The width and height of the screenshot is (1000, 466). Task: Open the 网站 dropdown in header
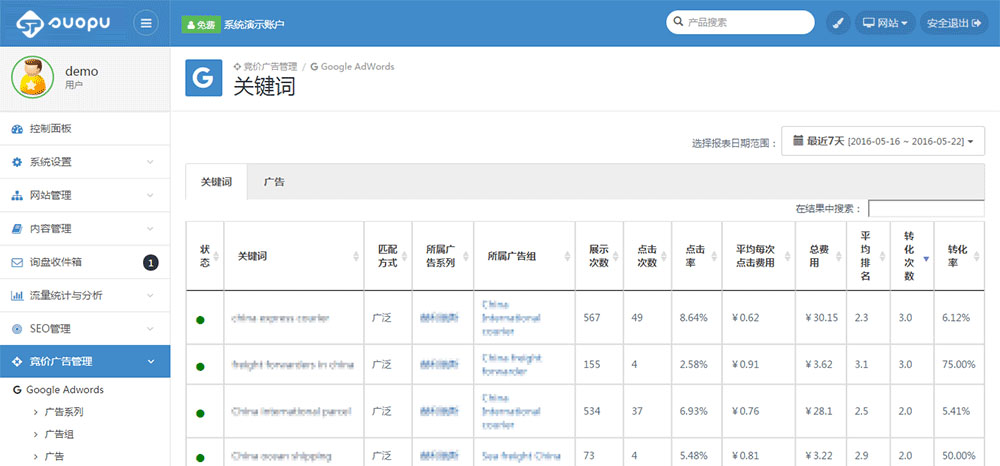pyautogui.click(x=884, y=23)
